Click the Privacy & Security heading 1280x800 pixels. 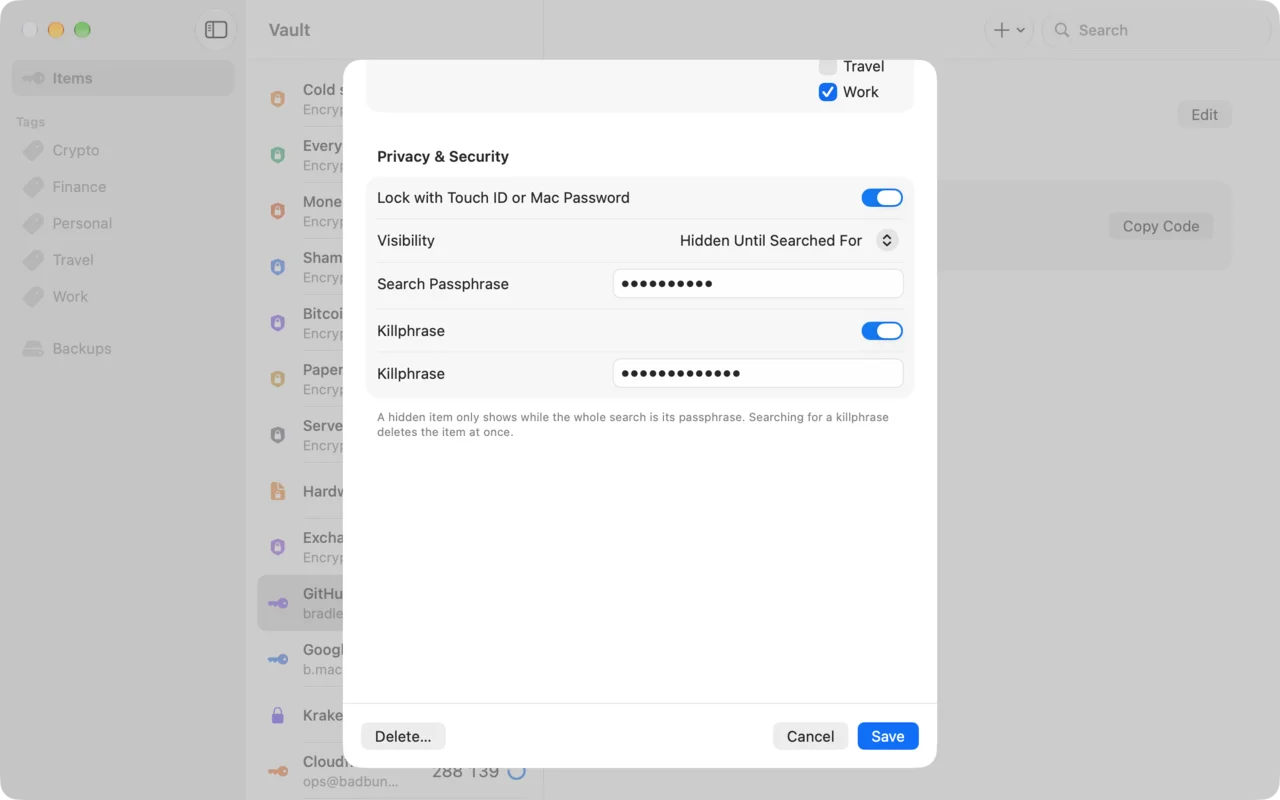443,156
